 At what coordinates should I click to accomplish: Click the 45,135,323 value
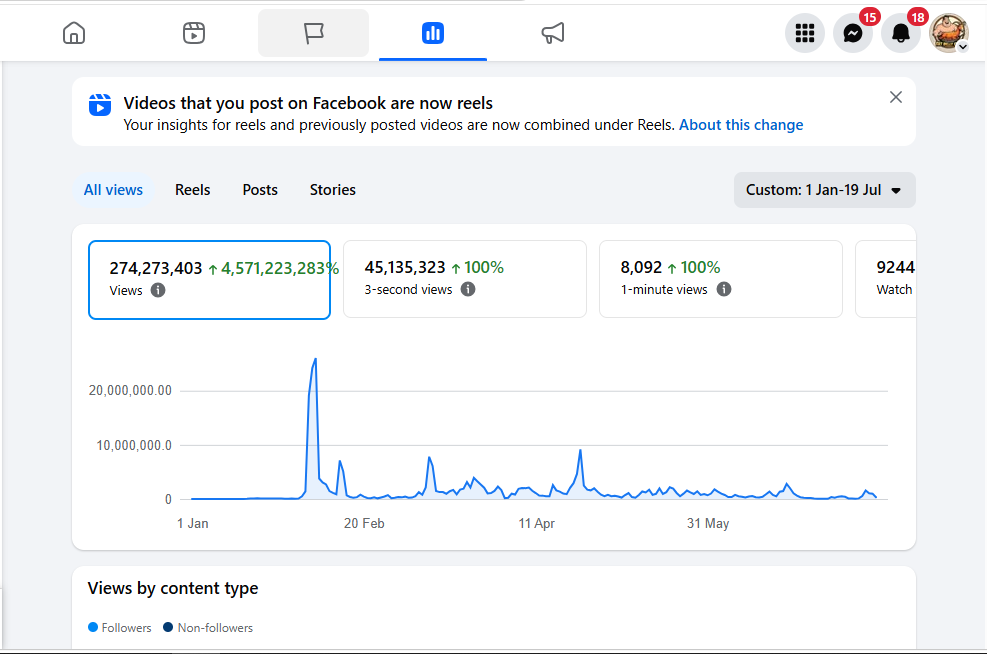[405, 267]
